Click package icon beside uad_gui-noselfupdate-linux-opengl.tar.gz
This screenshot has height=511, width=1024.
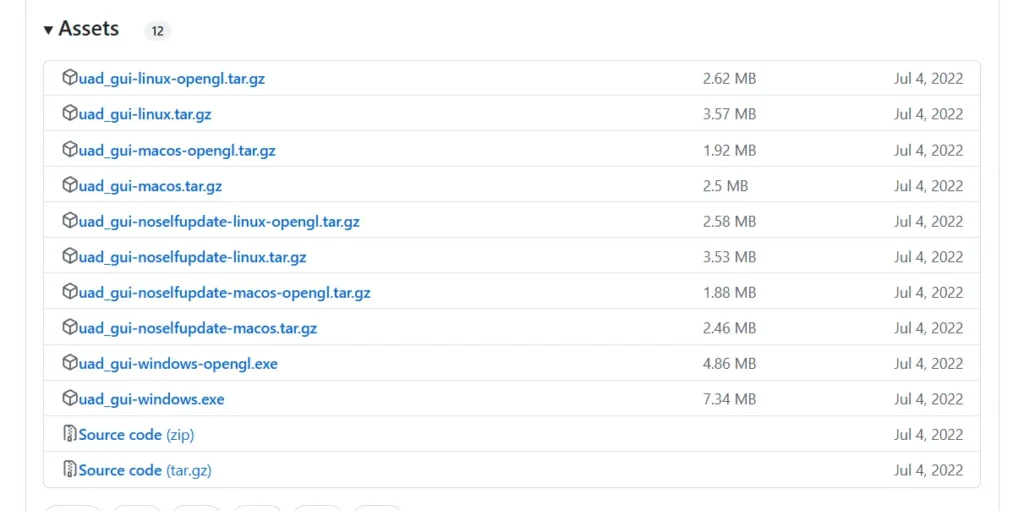69,221
